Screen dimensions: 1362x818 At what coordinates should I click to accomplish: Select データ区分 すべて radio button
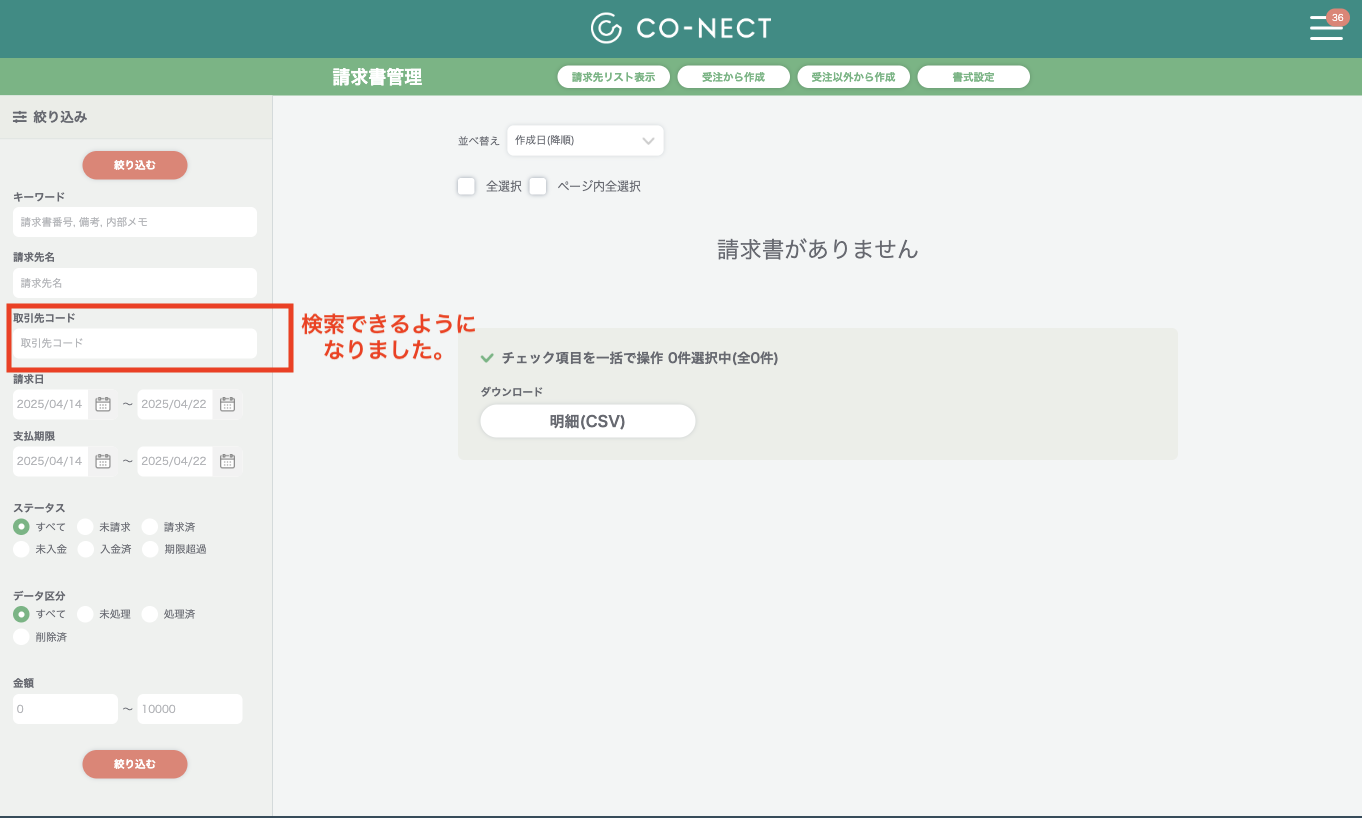click(x=21, y=614)
